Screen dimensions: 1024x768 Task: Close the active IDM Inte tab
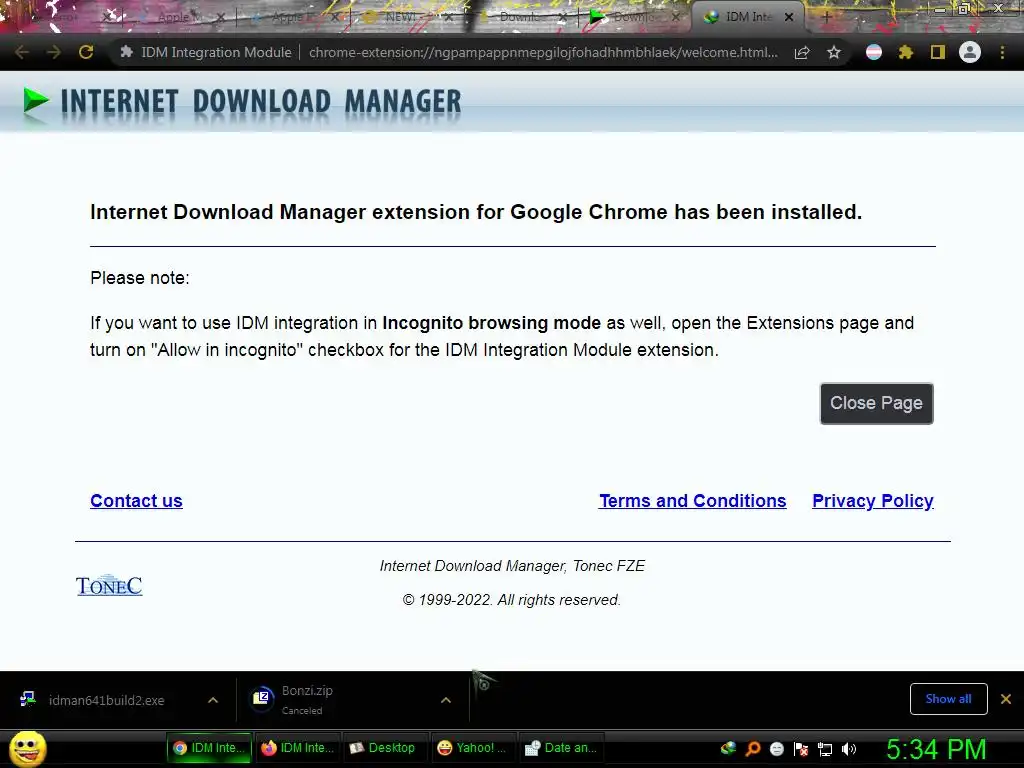[x=789, y=17]
